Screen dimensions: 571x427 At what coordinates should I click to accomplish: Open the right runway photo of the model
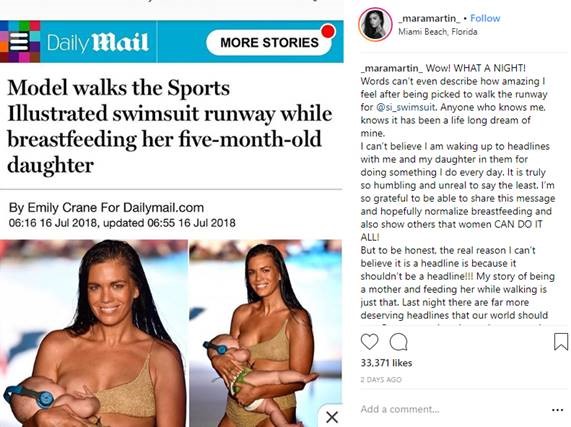point(266,333)
